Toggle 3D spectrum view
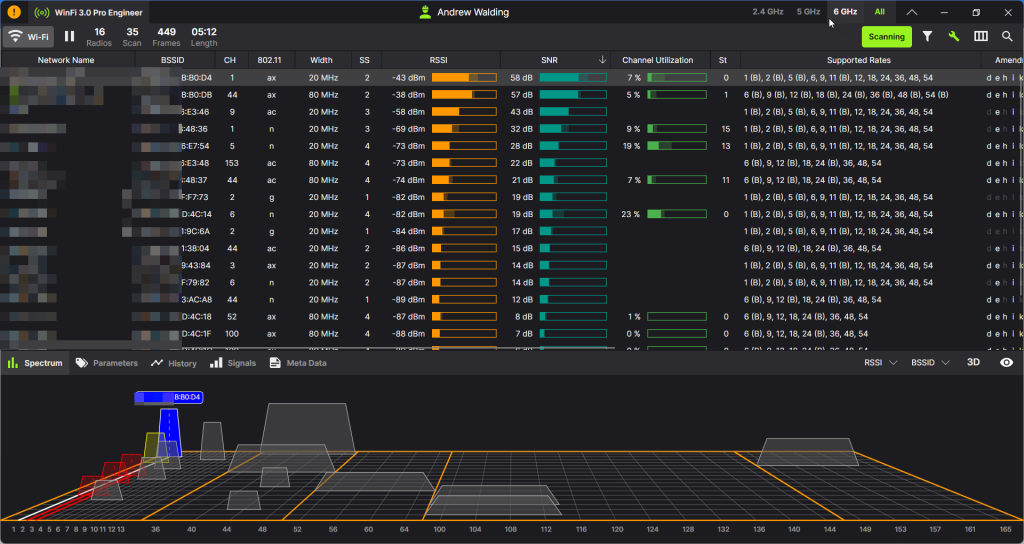This screenshot has height=544, width=1024. click(x=973, y=363)
